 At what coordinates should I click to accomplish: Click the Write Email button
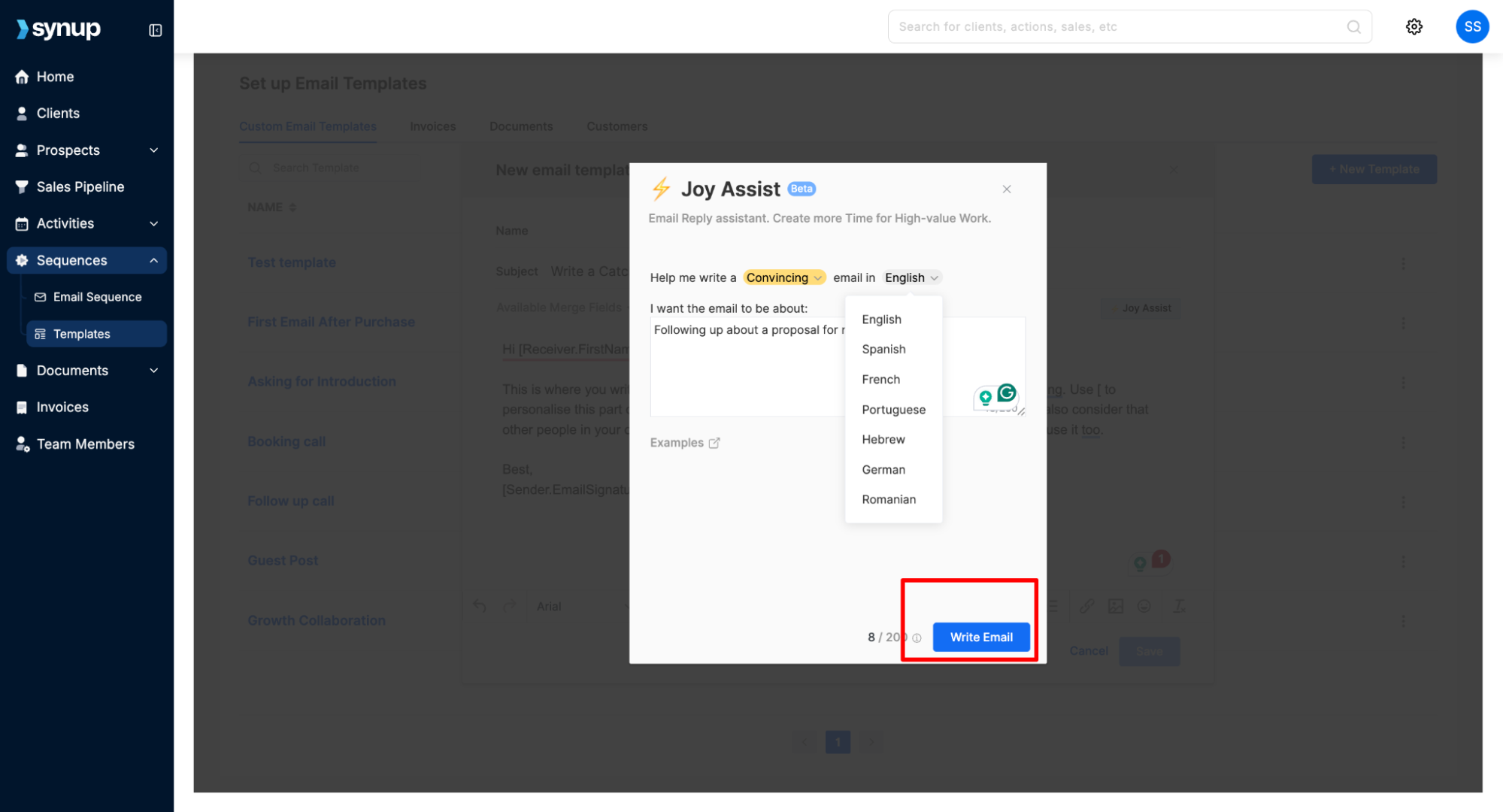pos(980,637)
